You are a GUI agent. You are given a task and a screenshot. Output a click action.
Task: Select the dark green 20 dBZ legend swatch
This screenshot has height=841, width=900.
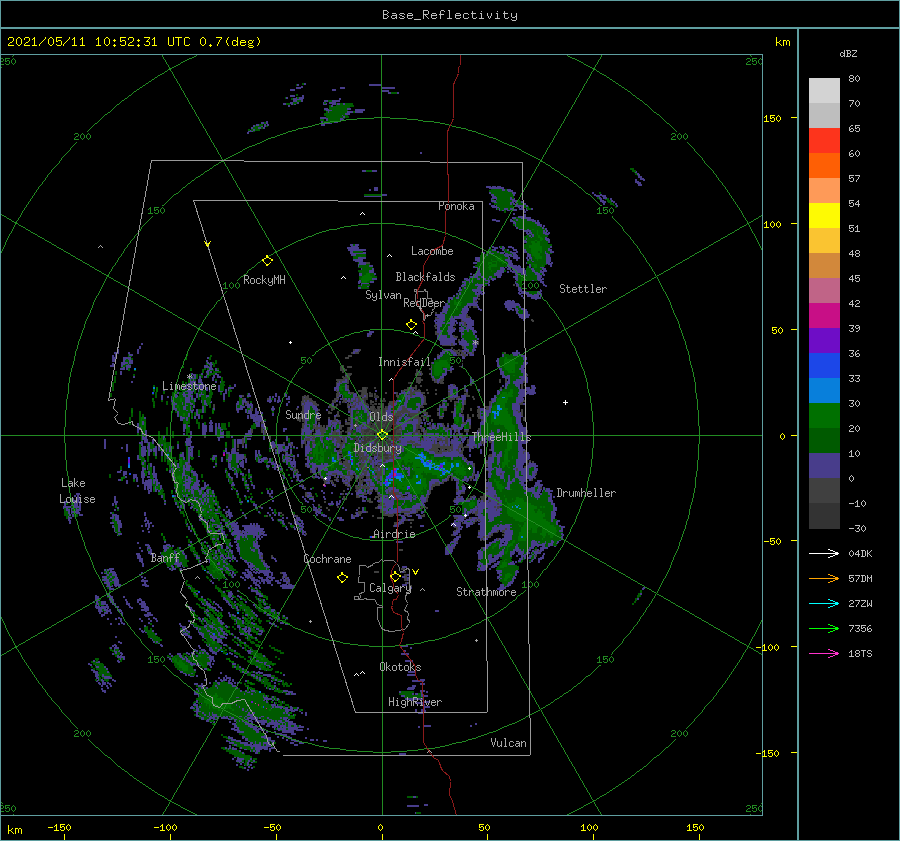pos(824,441)
